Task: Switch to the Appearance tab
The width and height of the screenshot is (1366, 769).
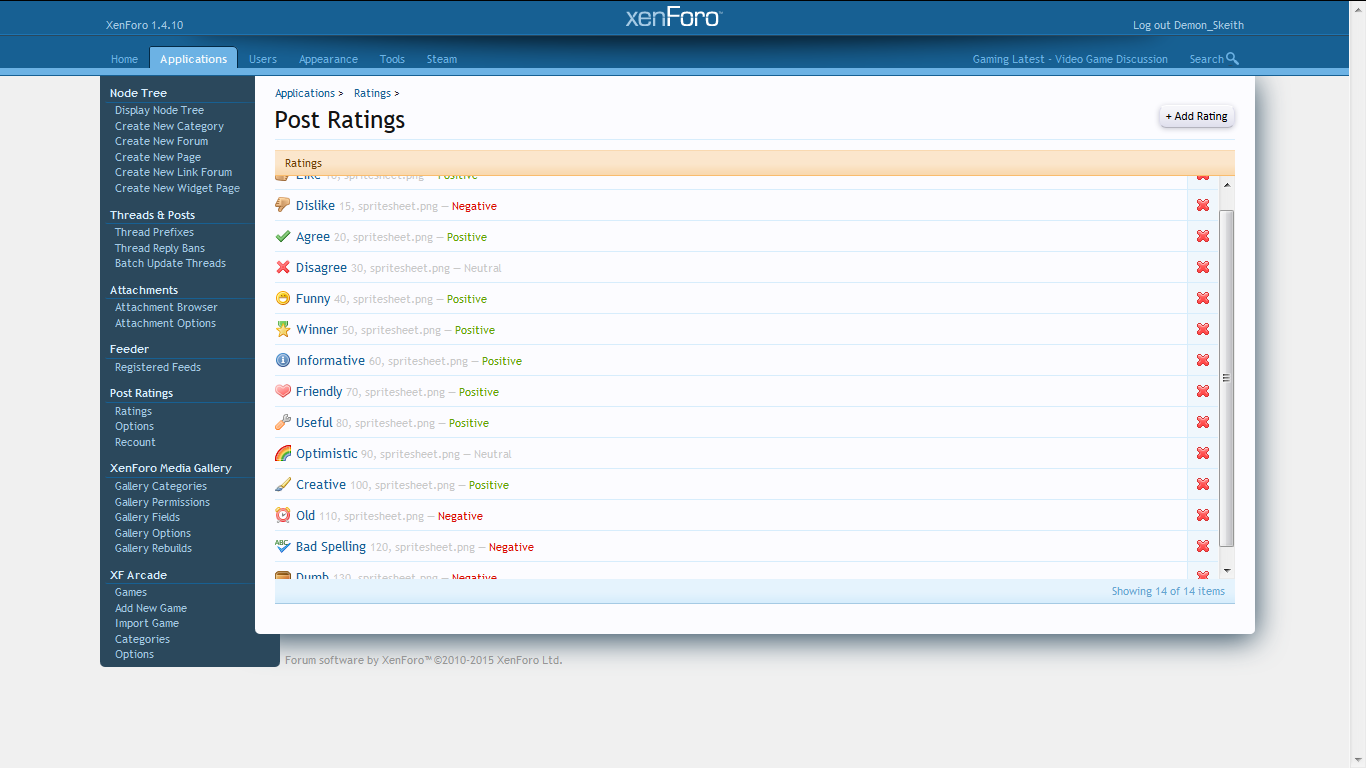Action: pyautogui.click(x=328, y=59)
